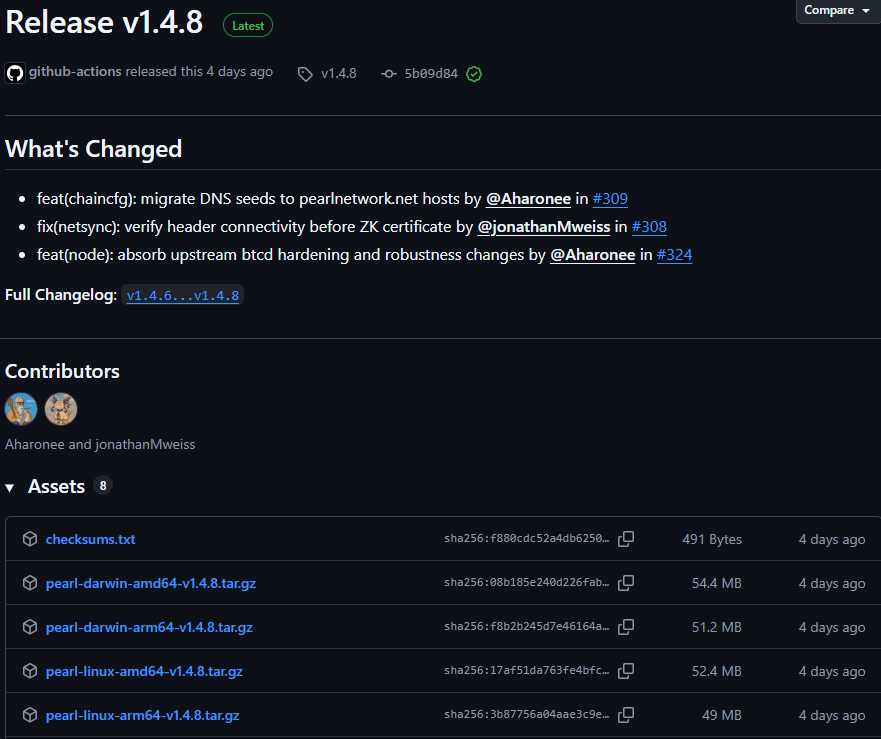Image resolution: width=881 pixels, height=739 pixels.
Task: Click the commit icon beside 5b09d84
Action: click(x=388, y=74)
